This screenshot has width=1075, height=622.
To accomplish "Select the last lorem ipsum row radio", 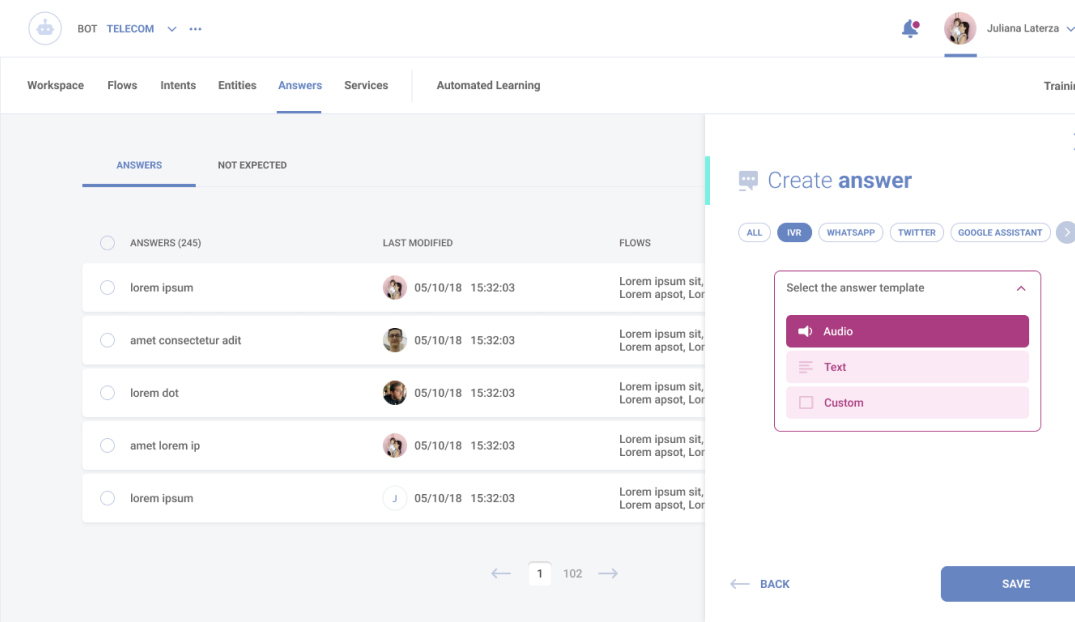I will [108, 498].
